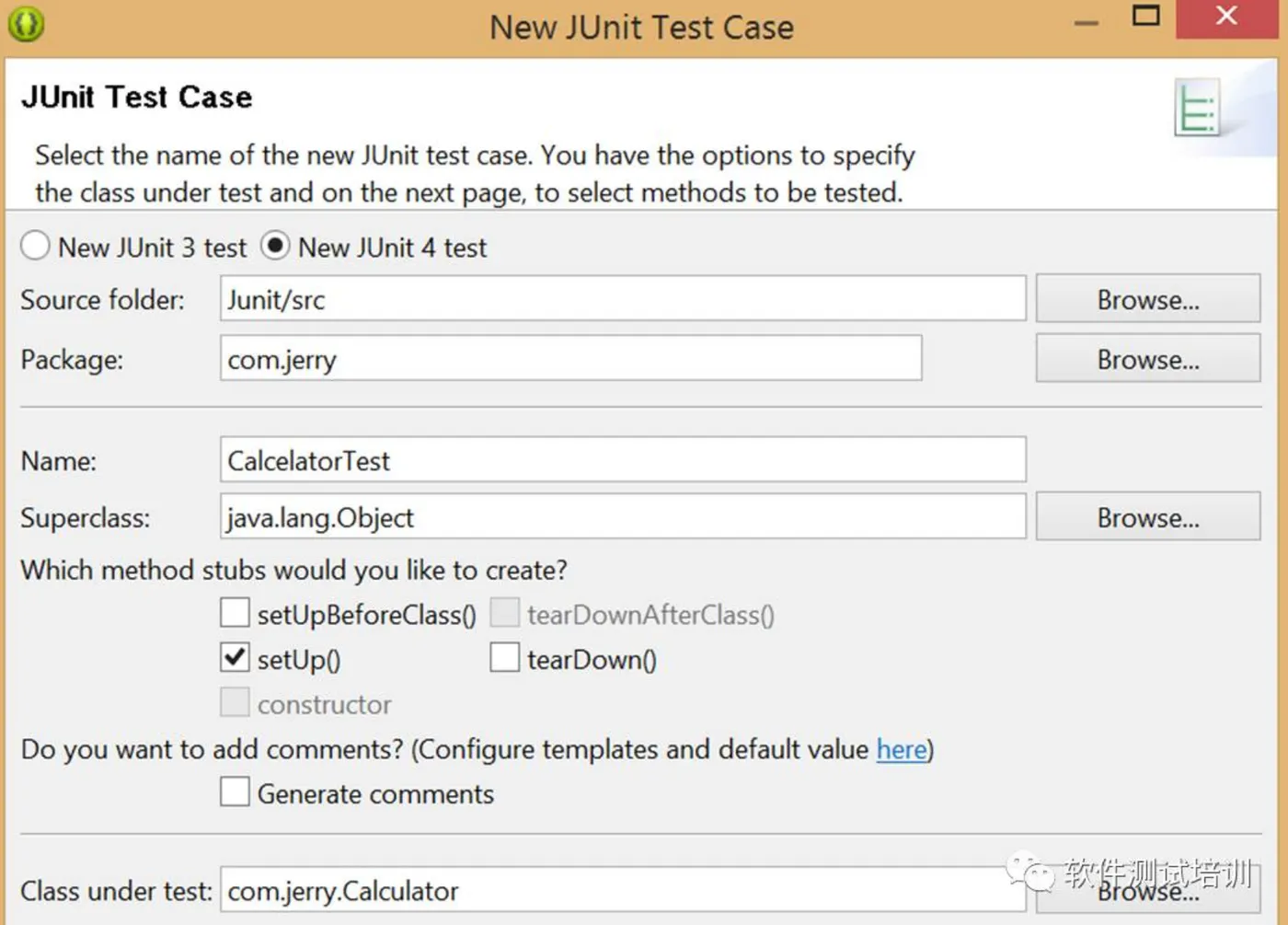This screenshot has width=1288, height=925.
Task: Click the Class under test field
Action: click(623, 890)
